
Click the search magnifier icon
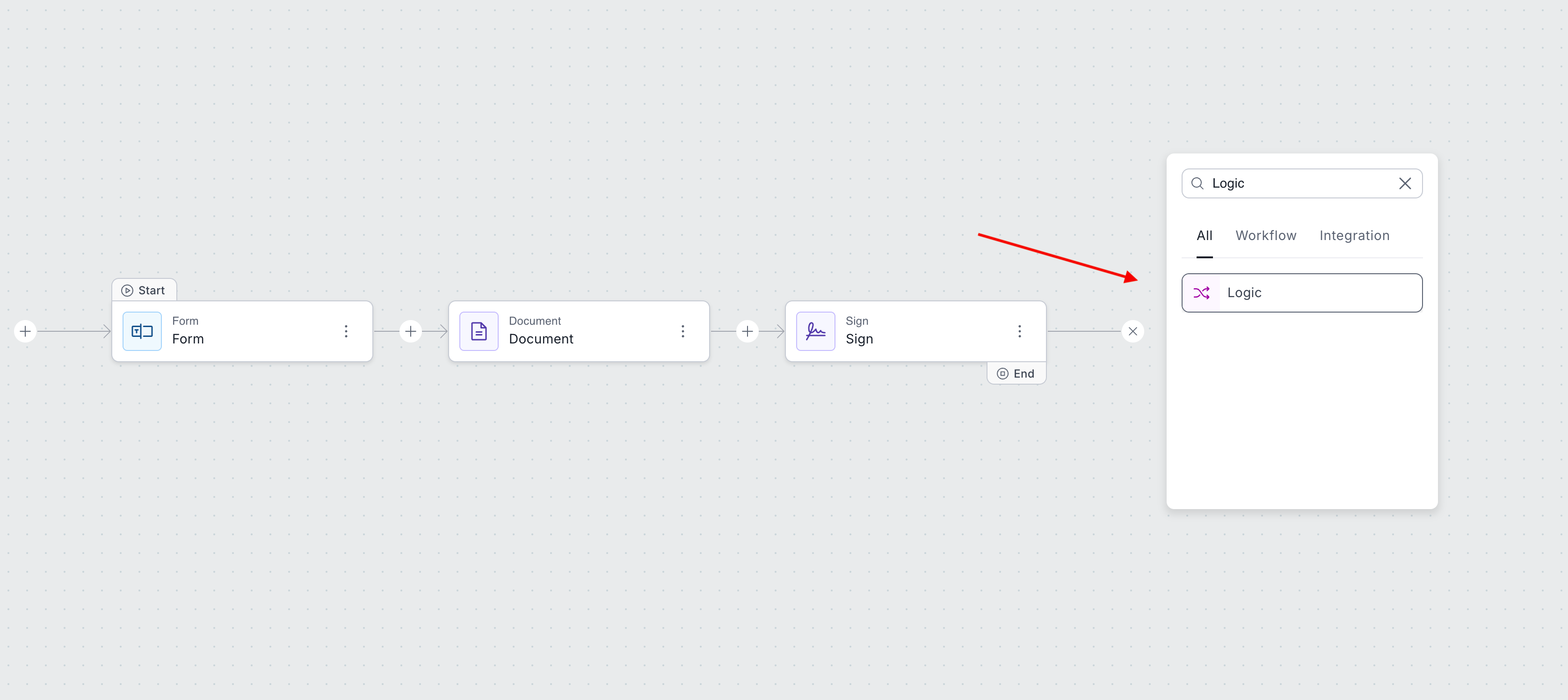[1197, 183]
